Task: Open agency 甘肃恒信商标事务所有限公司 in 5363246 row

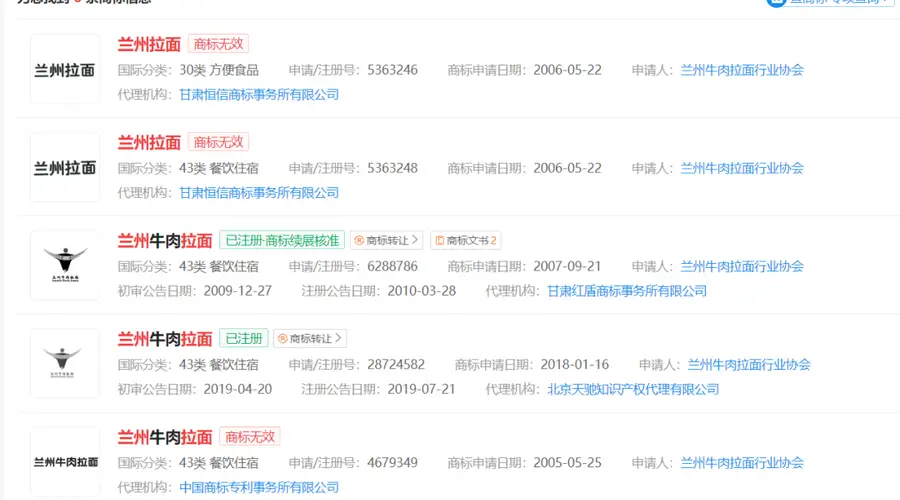Action: point(259,95)
